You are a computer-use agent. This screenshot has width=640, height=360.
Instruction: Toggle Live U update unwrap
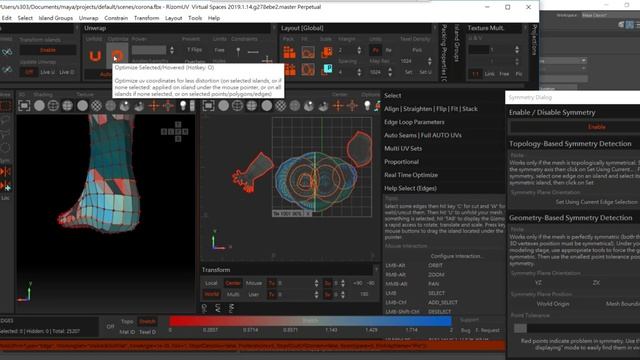pyautogui.click(x=48, y=72)
